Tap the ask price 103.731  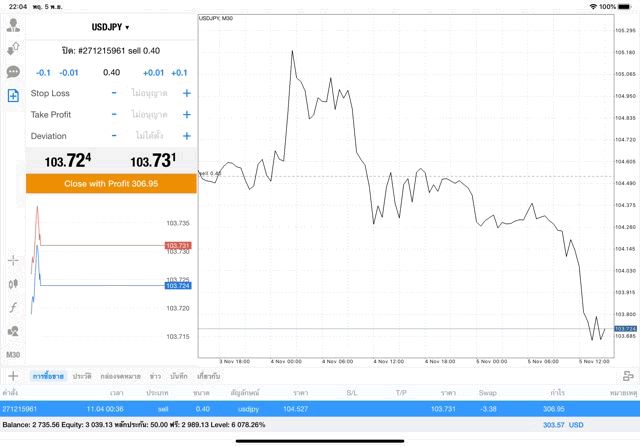pyautogui.click(x=153, y=160)
